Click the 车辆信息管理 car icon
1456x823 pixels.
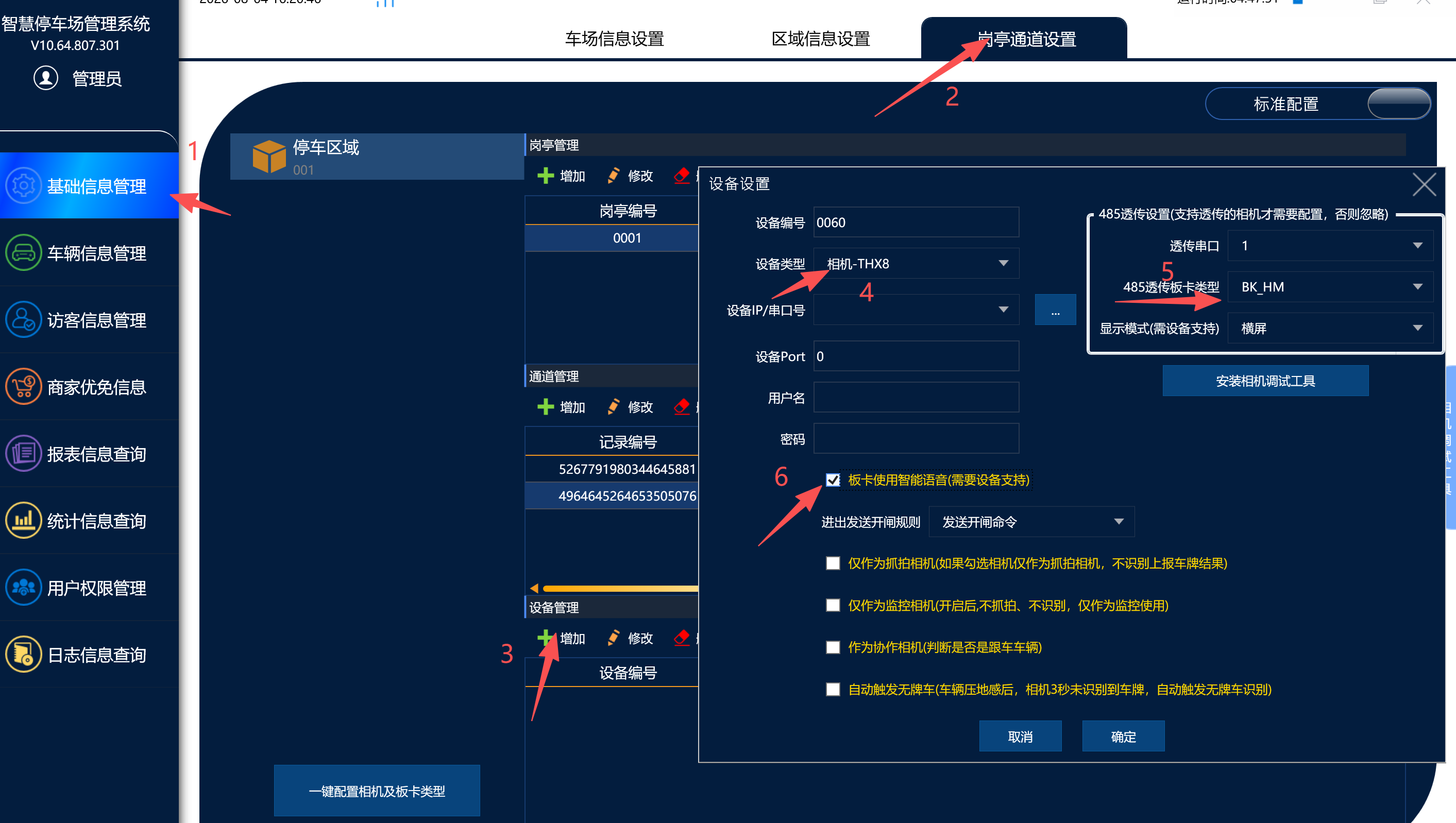pos(23,253)
